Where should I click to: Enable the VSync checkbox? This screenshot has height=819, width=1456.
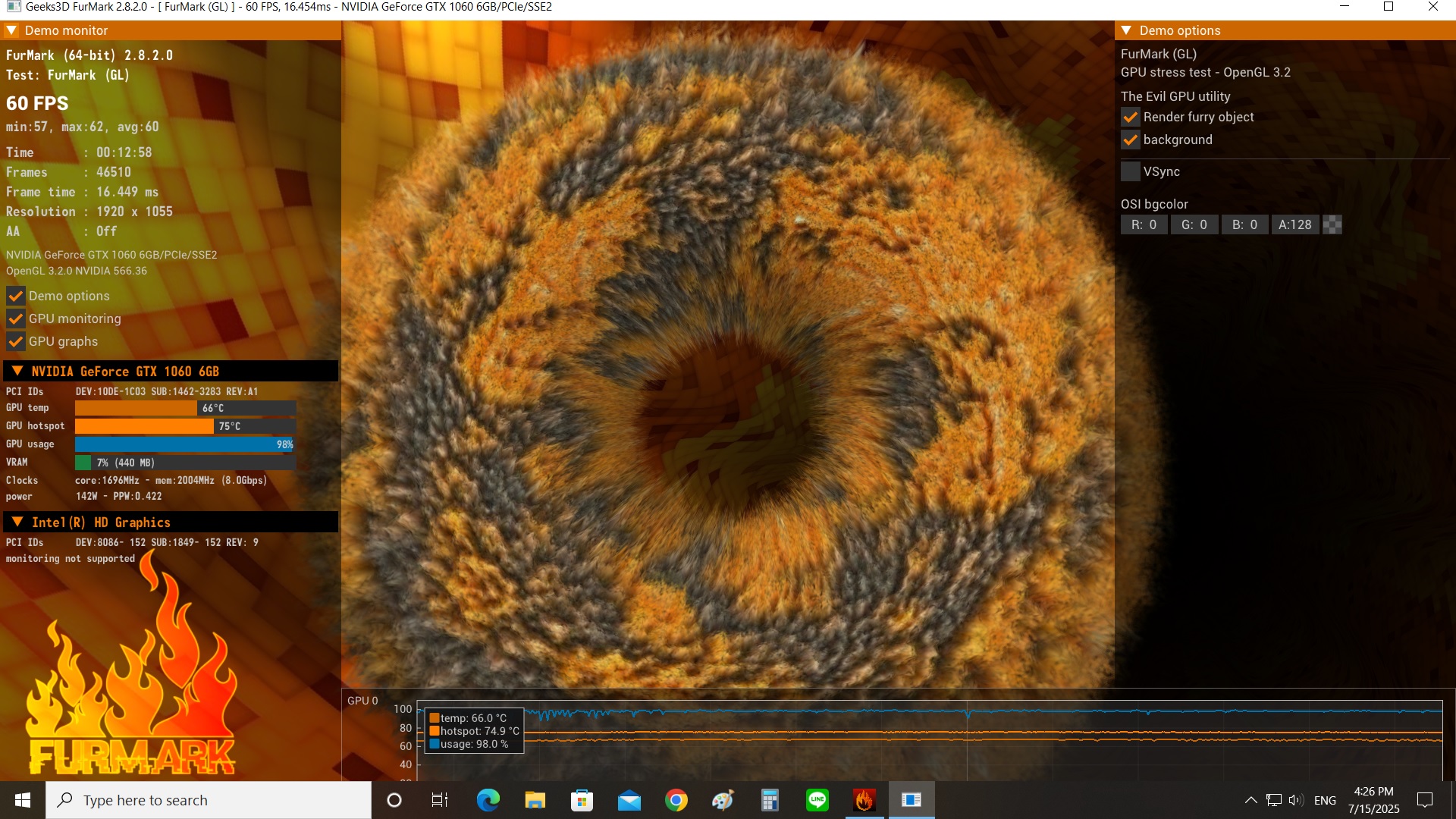pos(1130,171)
